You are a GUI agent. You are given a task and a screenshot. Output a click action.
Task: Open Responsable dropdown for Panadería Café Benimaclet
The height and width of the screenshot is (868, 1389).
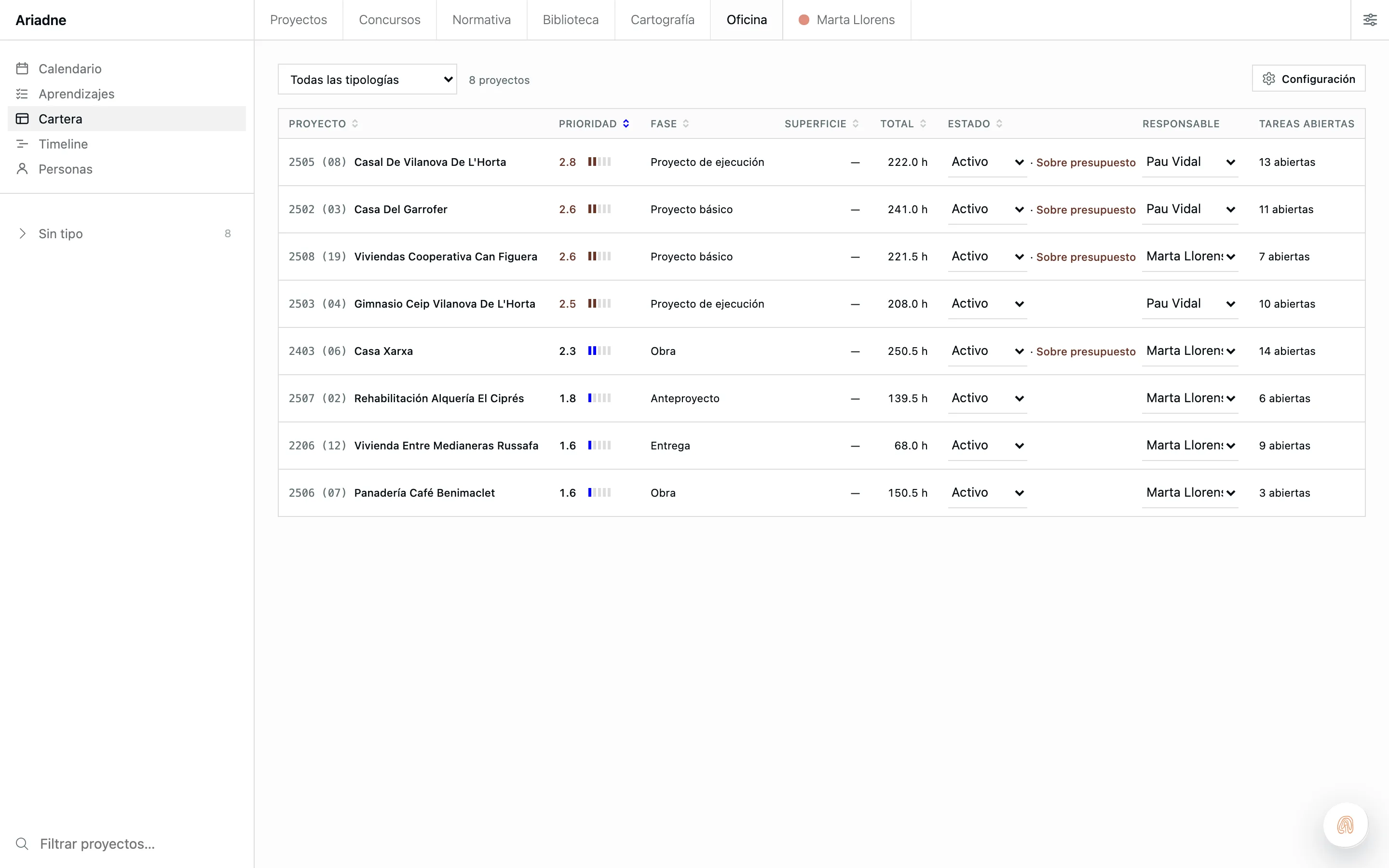pyautogui.click(x=1190, y=492)
